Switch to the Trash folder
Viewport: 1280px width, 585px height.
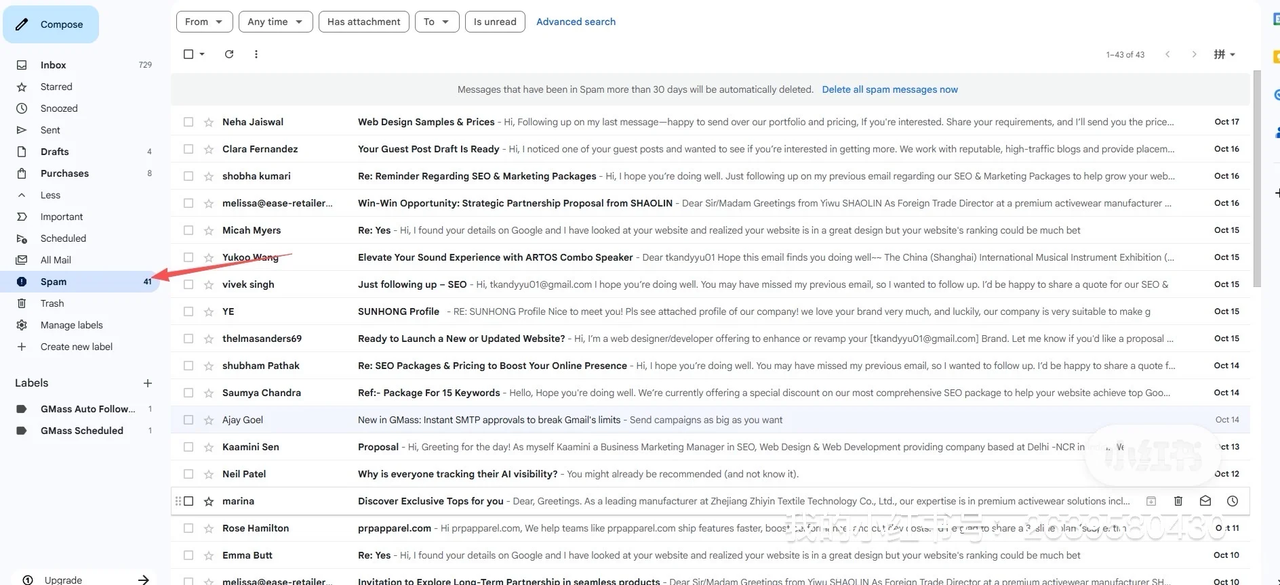[x=52, y=303]
